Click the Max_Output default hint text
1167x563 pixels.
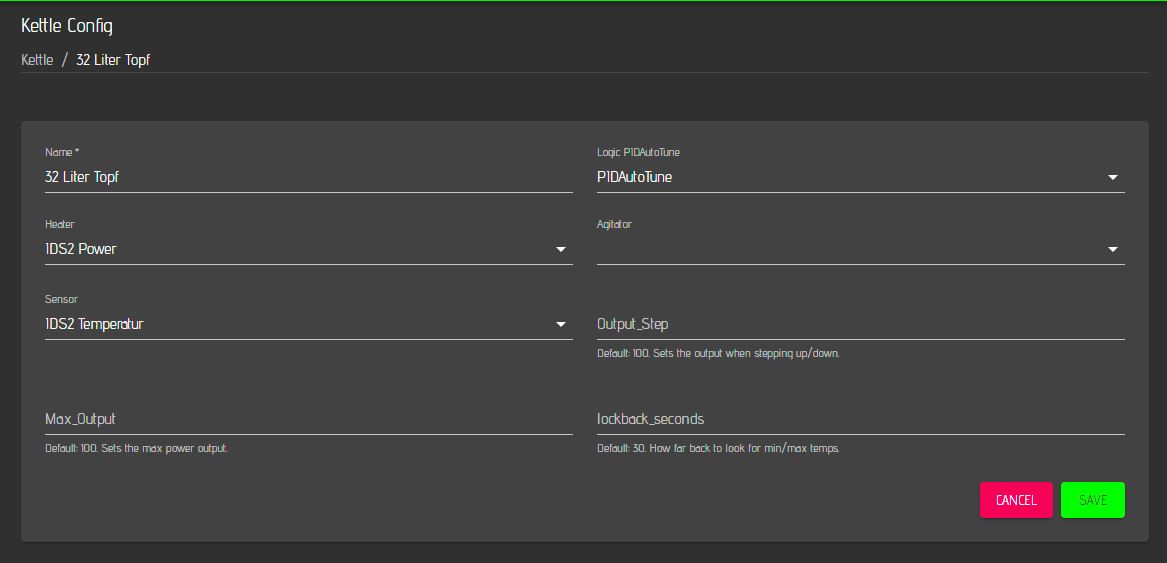coord(136,449)
